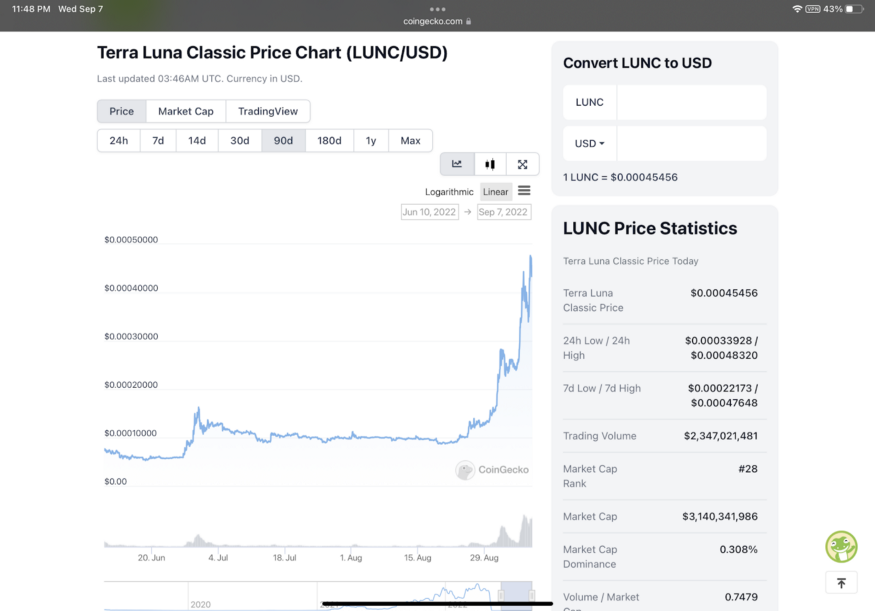
Task: Click the Market Cap value $3,140,341,986
Action: 720,517
